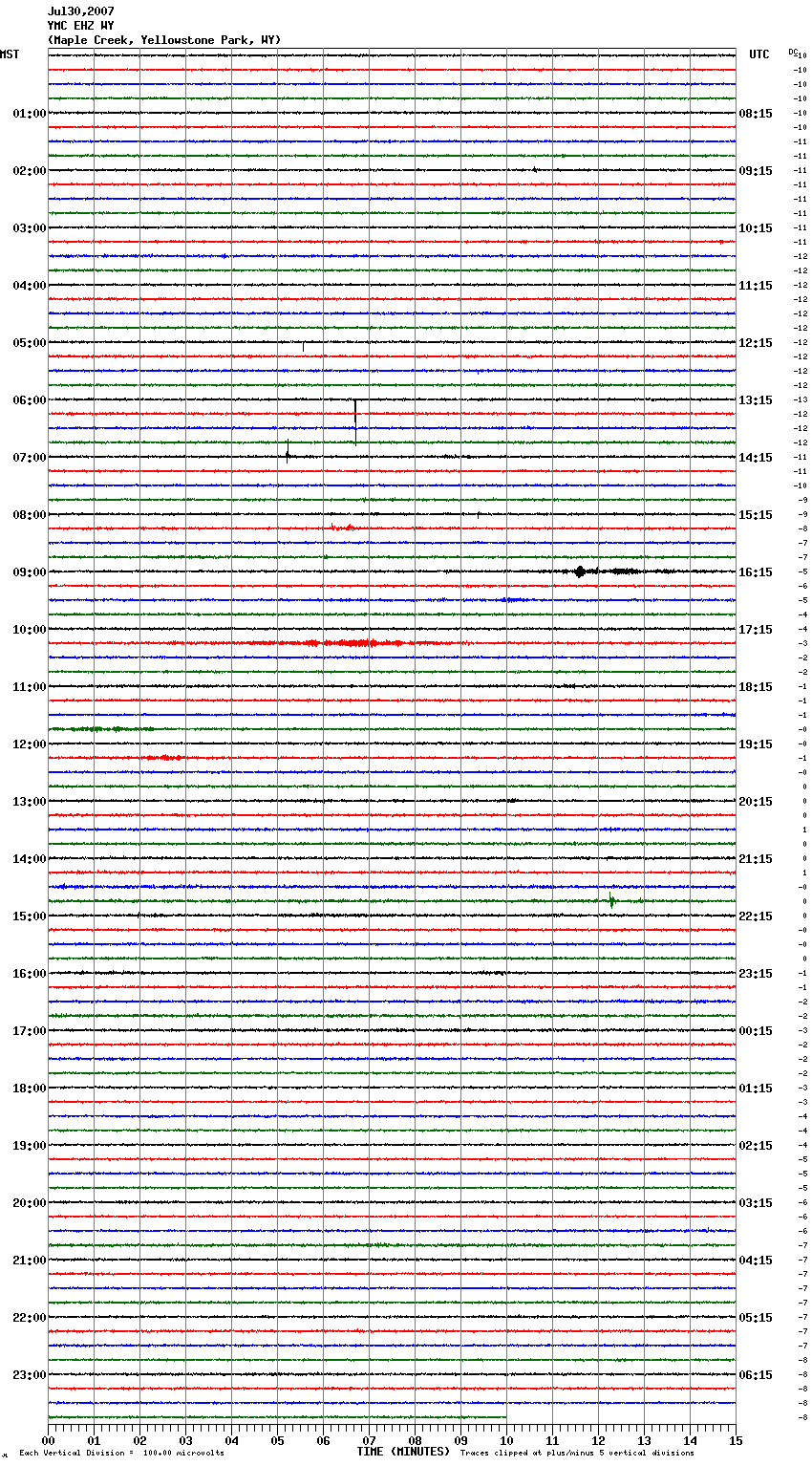Select the 09:00 MST time label
812x1466 pixels.
[29, 572]
